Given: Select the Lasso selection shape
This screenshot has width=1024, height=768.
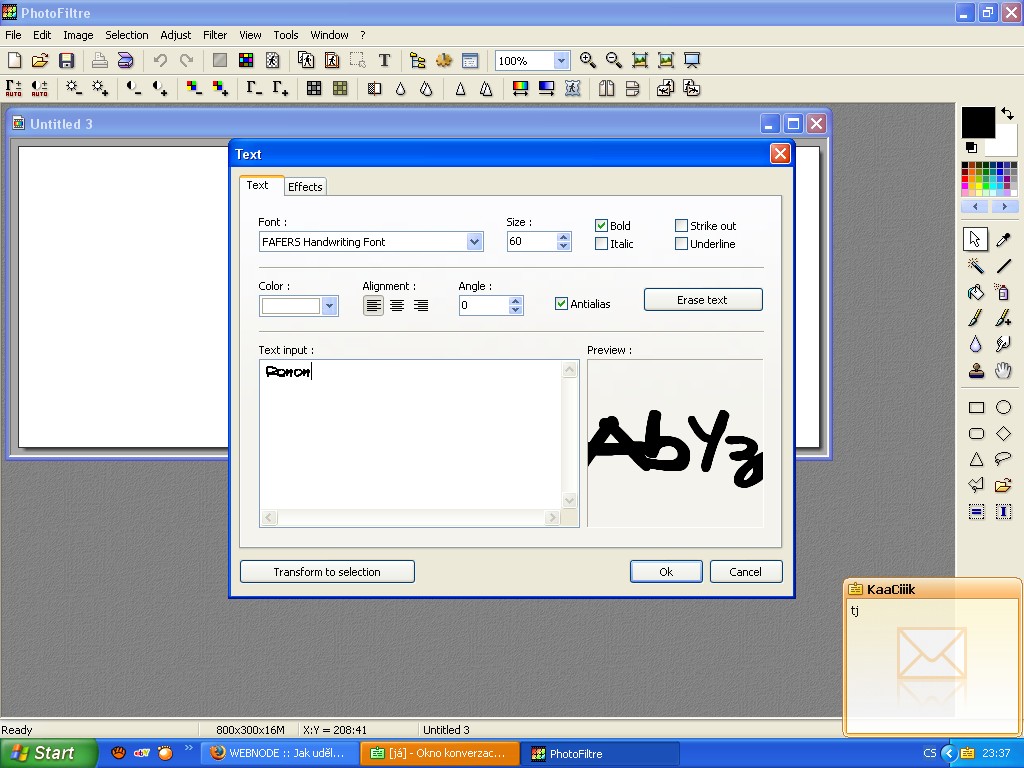Looking at the screenshot, I should pos(1003,459).
